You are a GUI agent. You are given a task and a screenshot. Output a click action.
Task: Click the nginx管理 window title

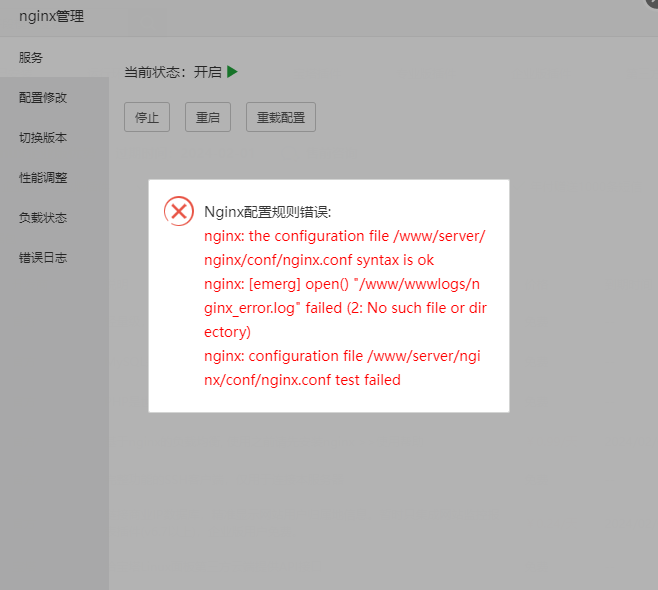(x=51, y=16)
